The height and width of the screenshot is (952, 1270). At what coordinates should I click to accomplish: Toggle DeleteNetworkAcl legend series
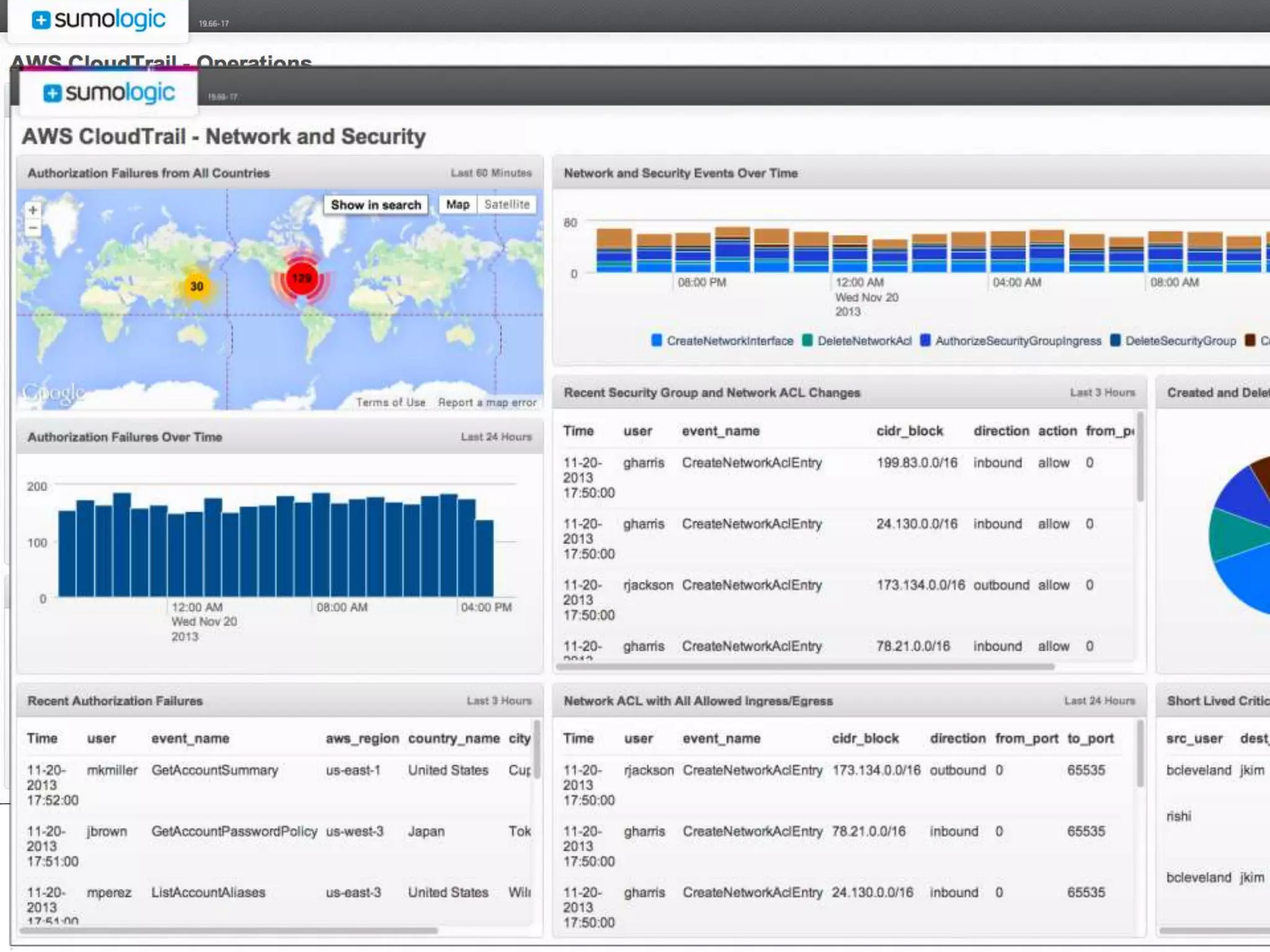click(864, 341)
